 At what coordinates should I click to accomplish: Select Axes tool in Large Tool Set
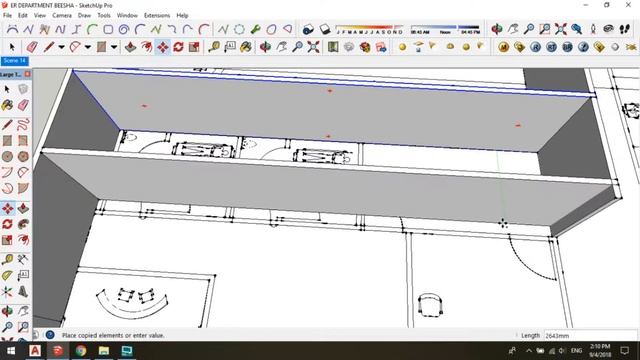pos(7,291)
